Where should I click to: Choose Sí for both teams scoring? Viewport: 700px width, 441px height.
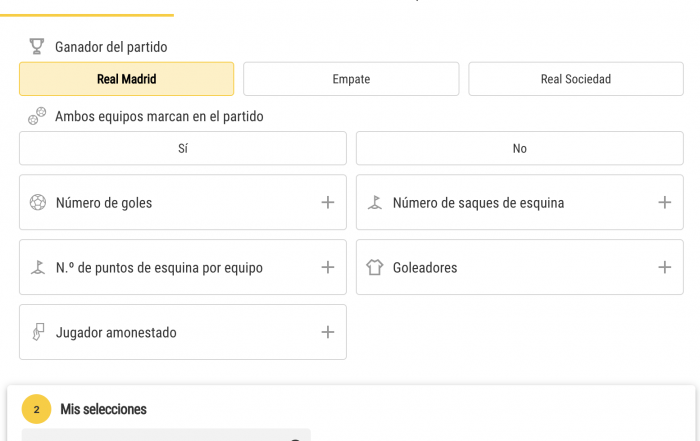(183, 148)
